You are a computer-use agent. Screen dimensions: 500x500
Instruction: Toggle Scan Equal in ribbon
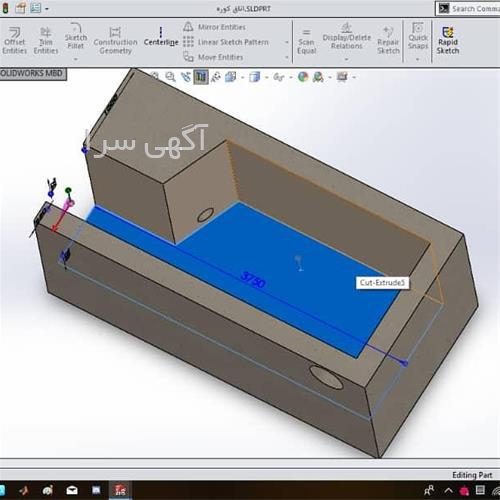[x=306, y=41]
